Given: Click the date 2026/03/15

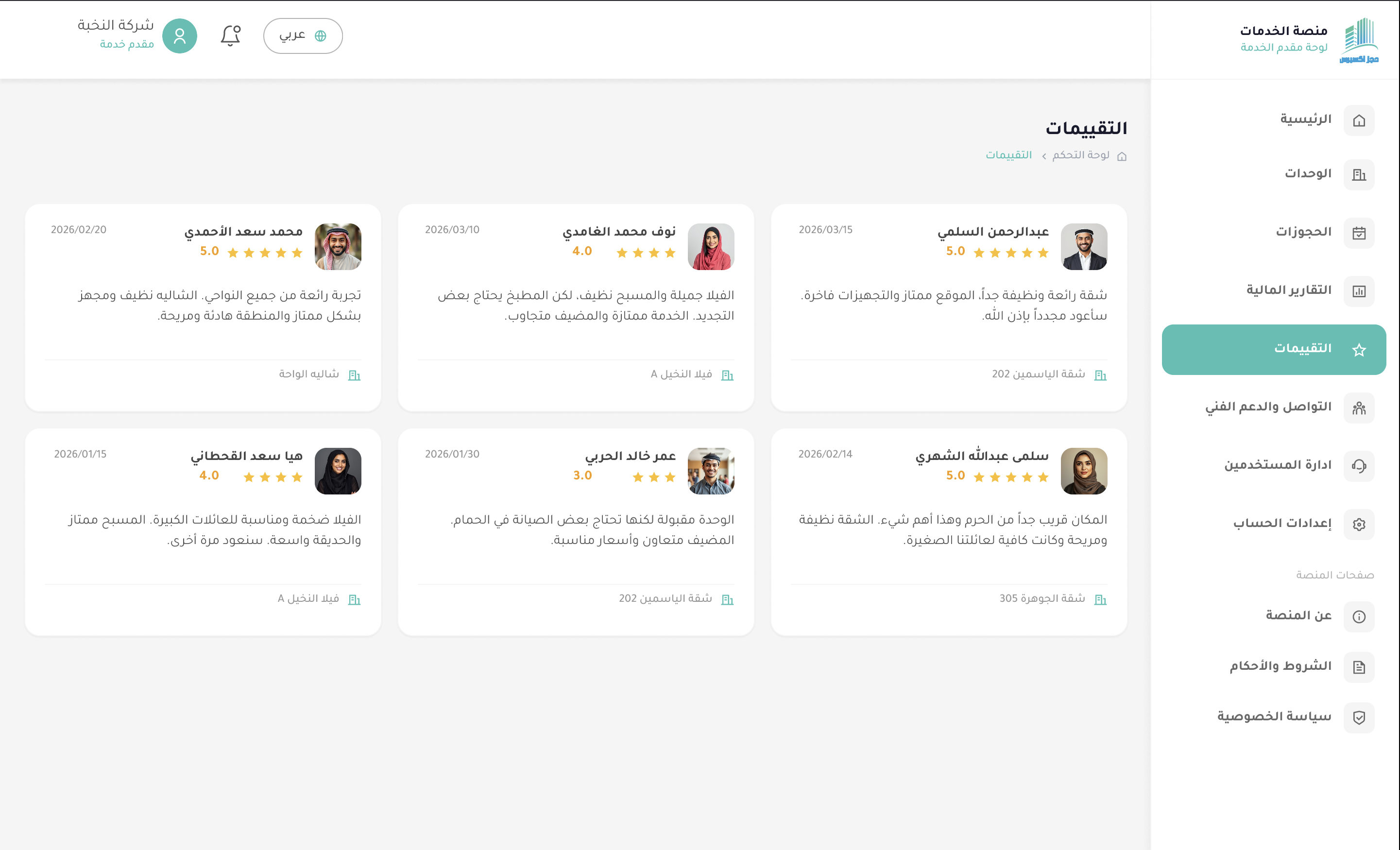Looking at the screenshot, I should click(825, 230).
